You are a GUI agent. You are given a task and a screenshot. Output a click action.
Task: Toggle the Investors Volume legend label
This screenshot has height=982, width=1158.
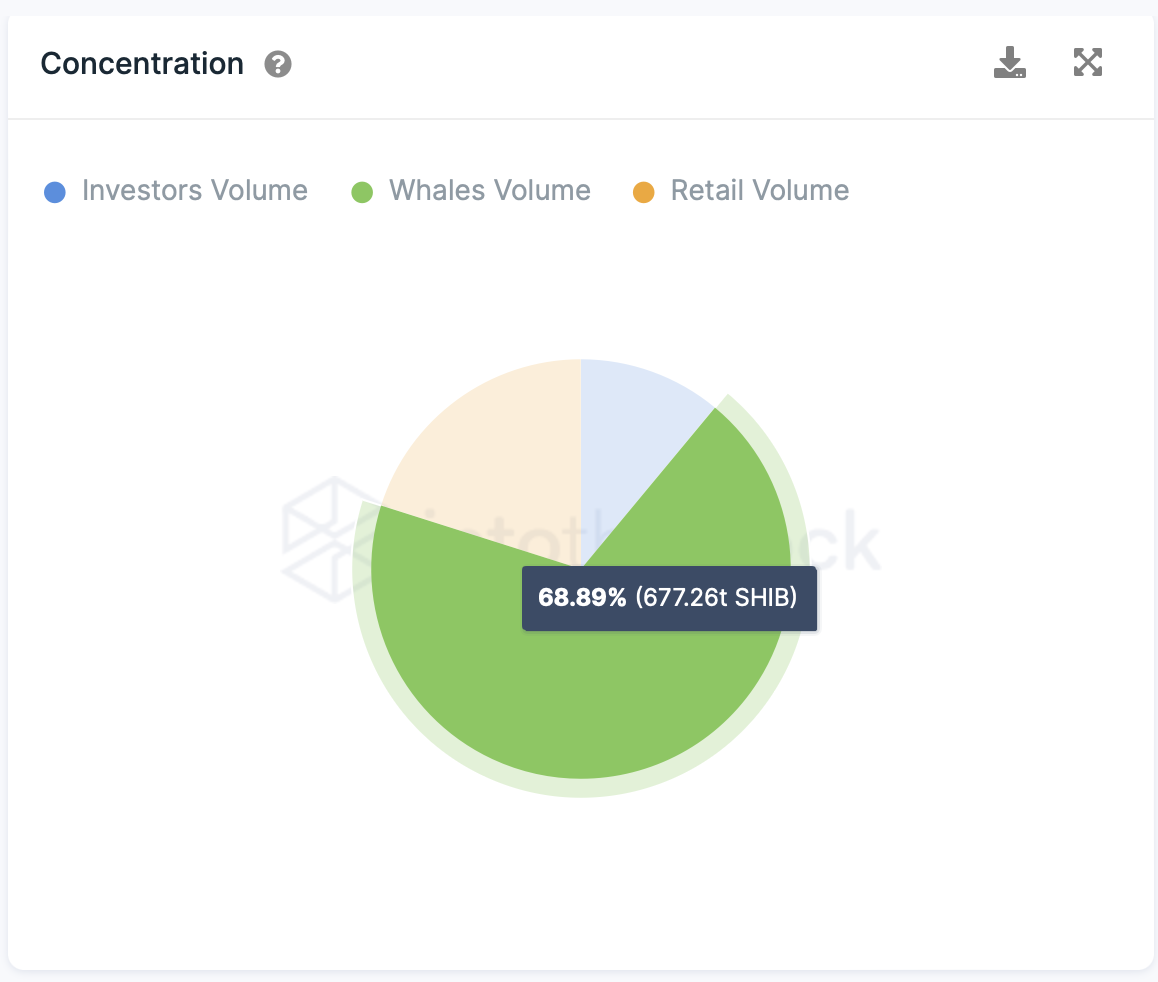click(x=195, y=191)
